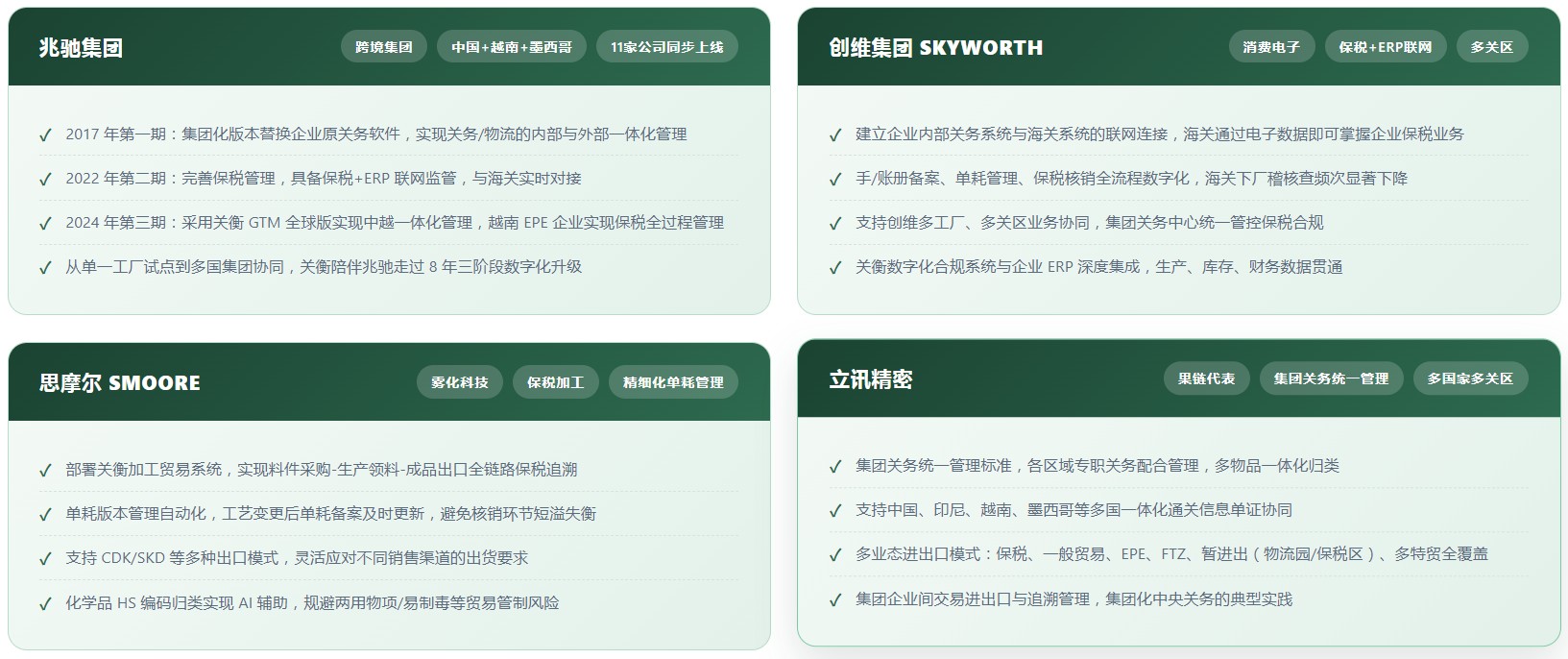Click the 多关区 tag

(1492, 47)
